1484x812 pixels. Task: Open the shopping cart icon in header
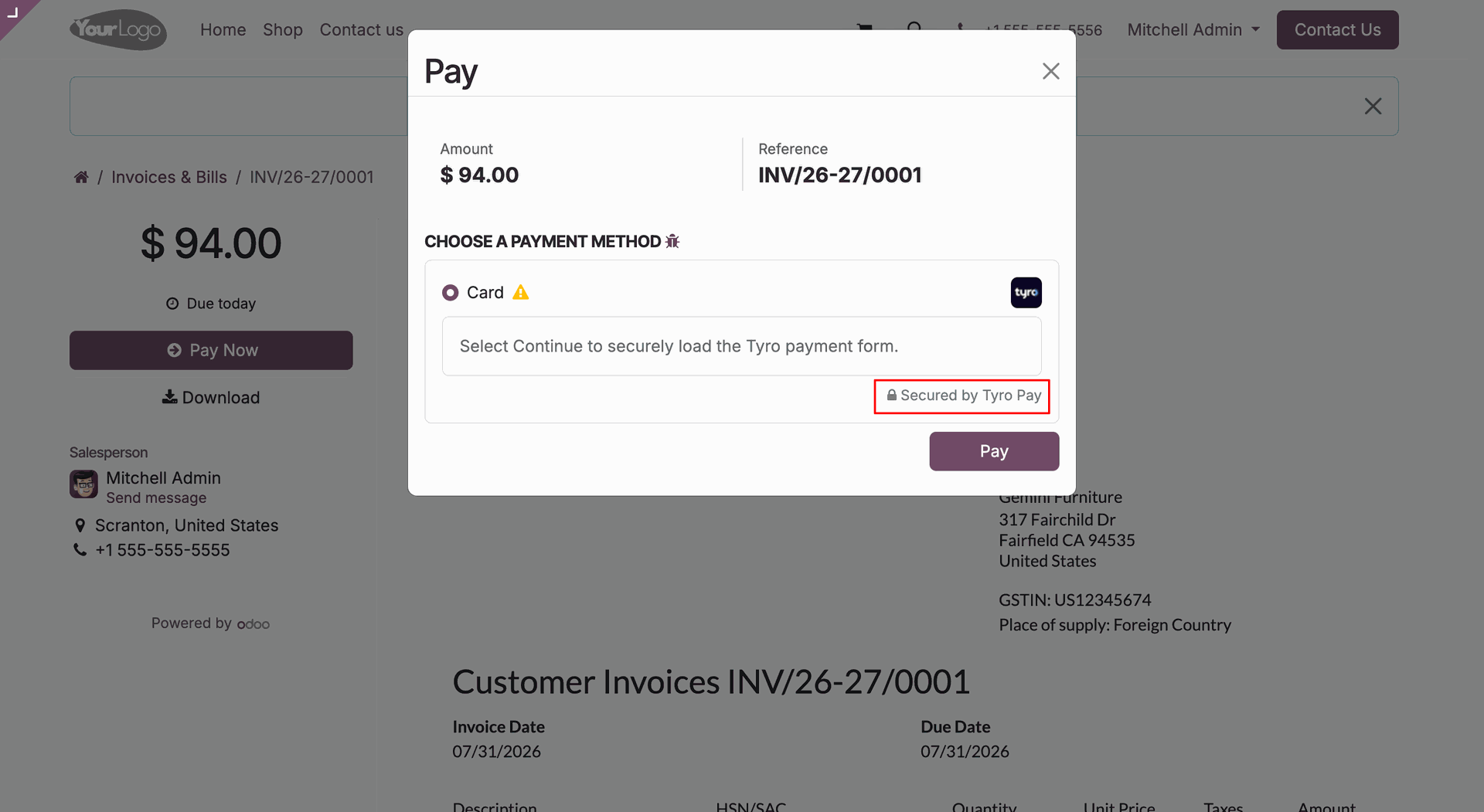coord(864,29)
